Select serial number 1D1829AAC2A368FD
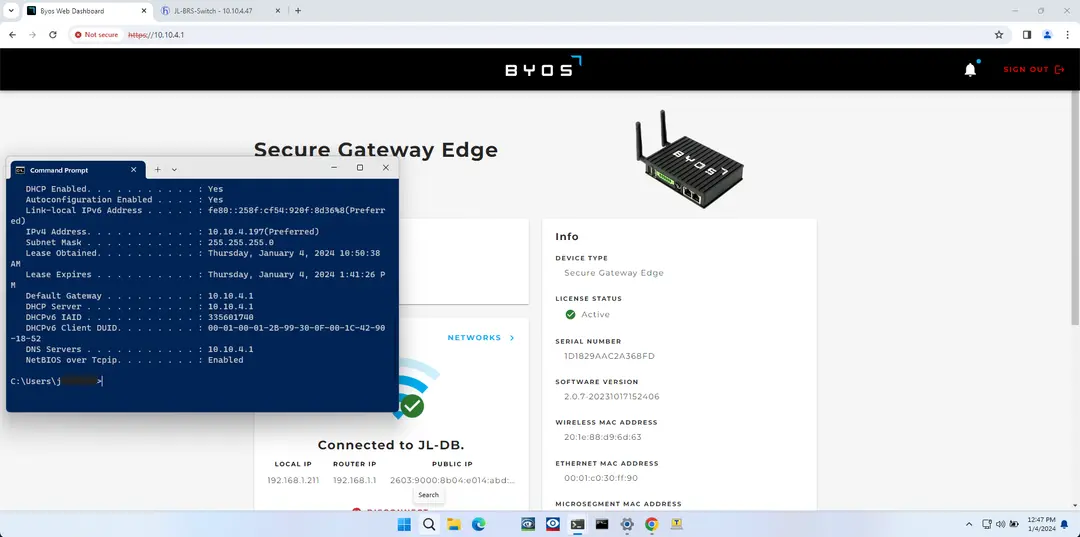The image size is (1080, 537). click(609, 357)
